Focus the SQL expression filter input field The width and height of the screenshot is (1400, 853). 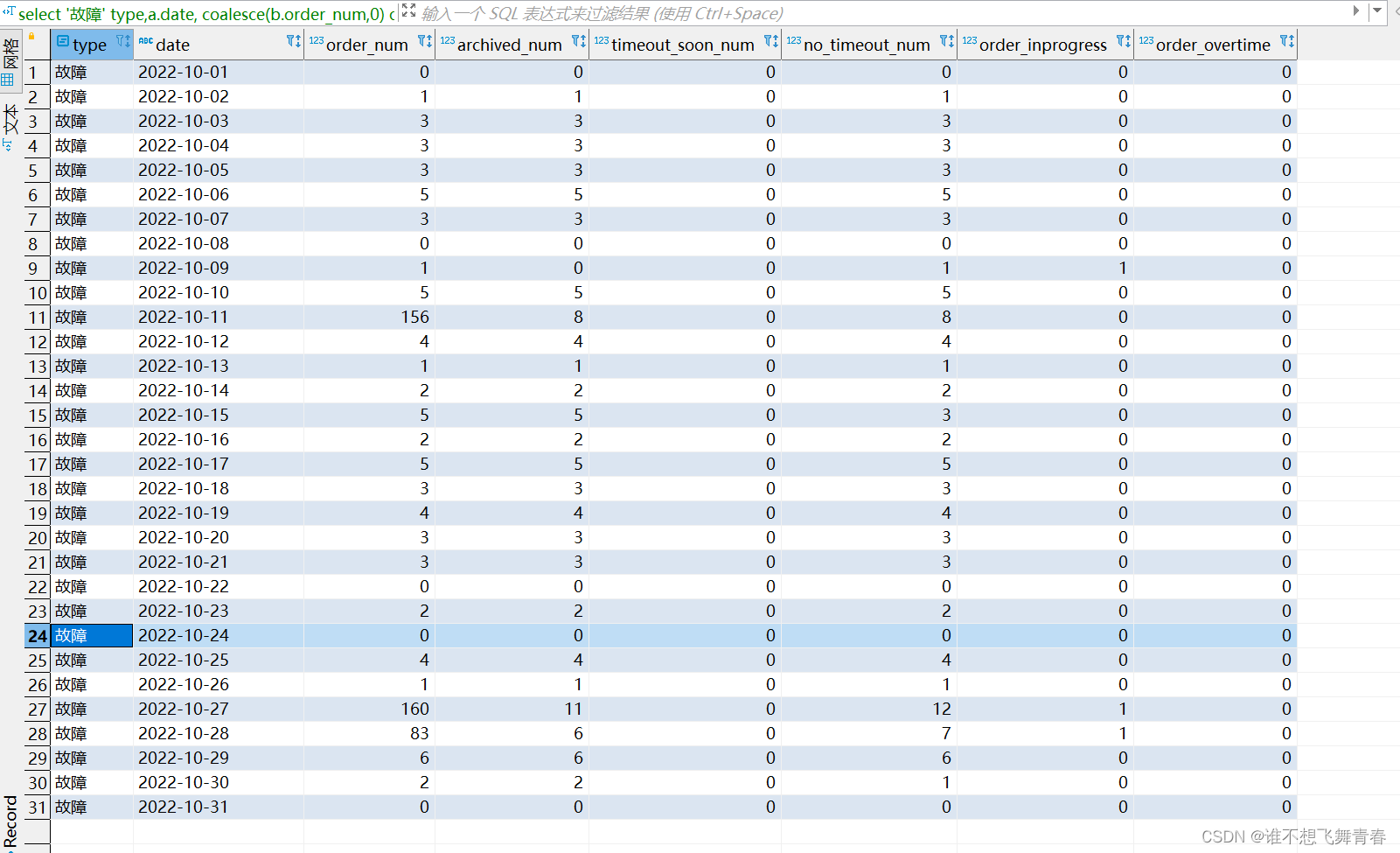[x=883, y=13]
